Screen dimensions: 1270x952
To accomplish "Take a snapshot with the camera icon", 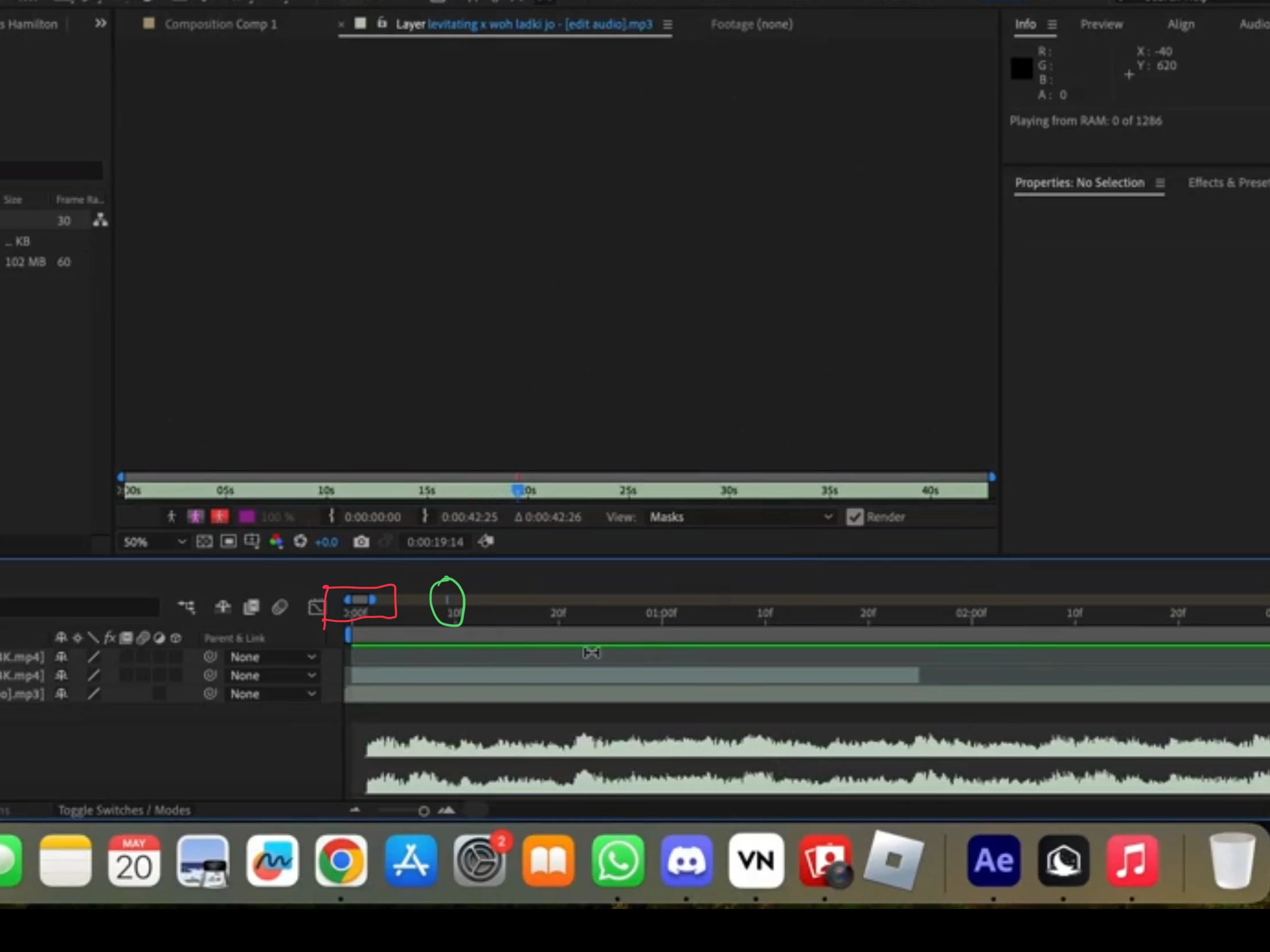I will (361, 541).
